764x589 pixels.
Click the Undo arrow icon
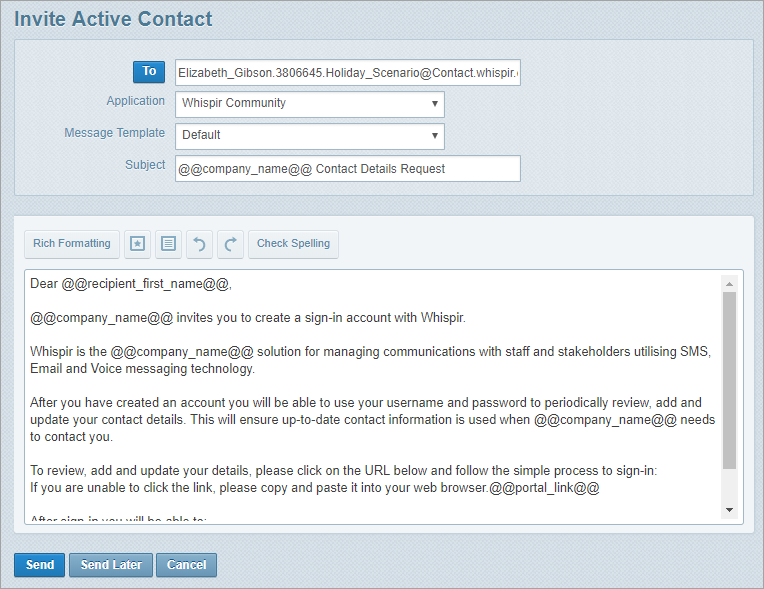pos(199,244)
